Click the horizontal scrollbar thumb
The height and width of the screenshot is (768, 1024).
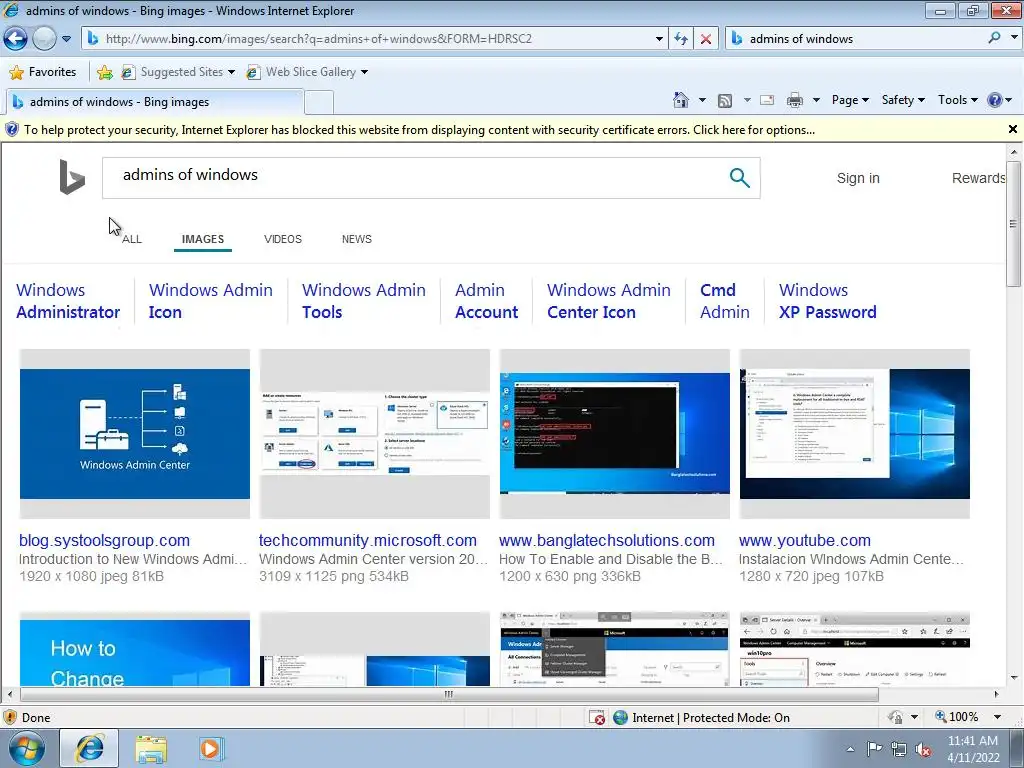[x=449, y=694]
